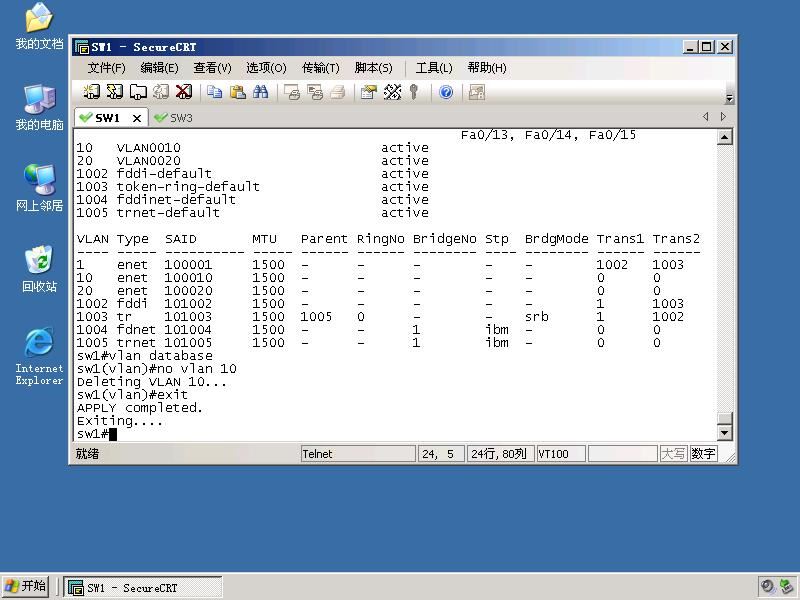800x600 pixels.
Task: Click the Connect in Tab icon
Action: pos(138,92)
